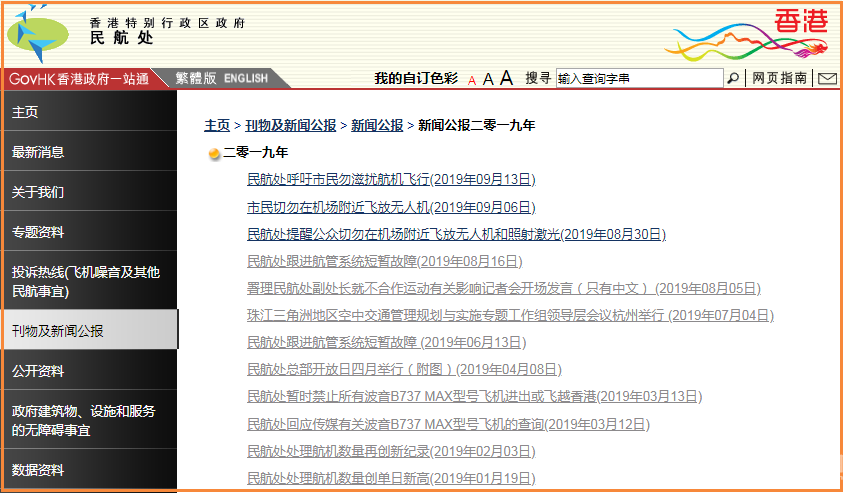Image resolution: width=844 pixels, height=493 pixels.
Task: Open 民航处处理航机数量创单日新高 release
Action: tap(391, 478)
